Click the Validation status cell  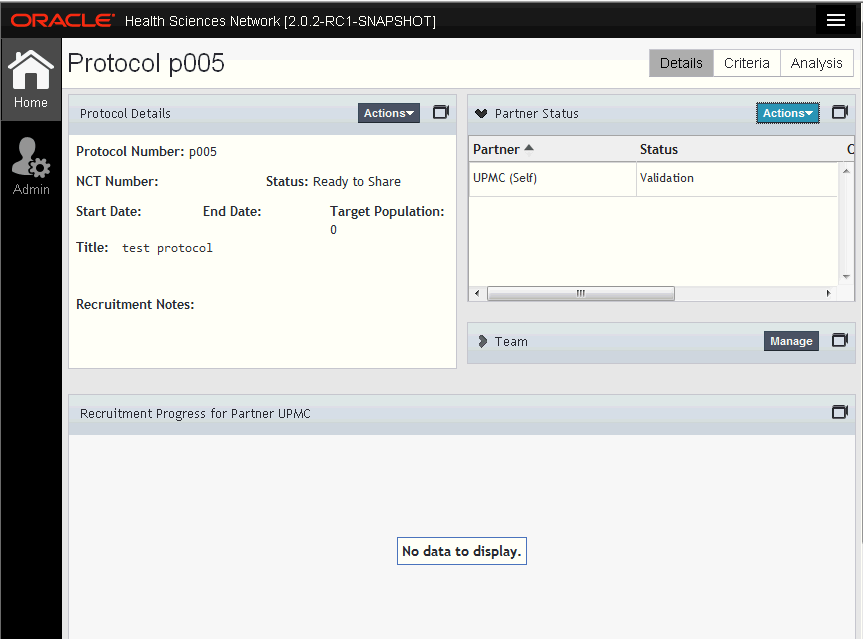[x=737, y=178]
